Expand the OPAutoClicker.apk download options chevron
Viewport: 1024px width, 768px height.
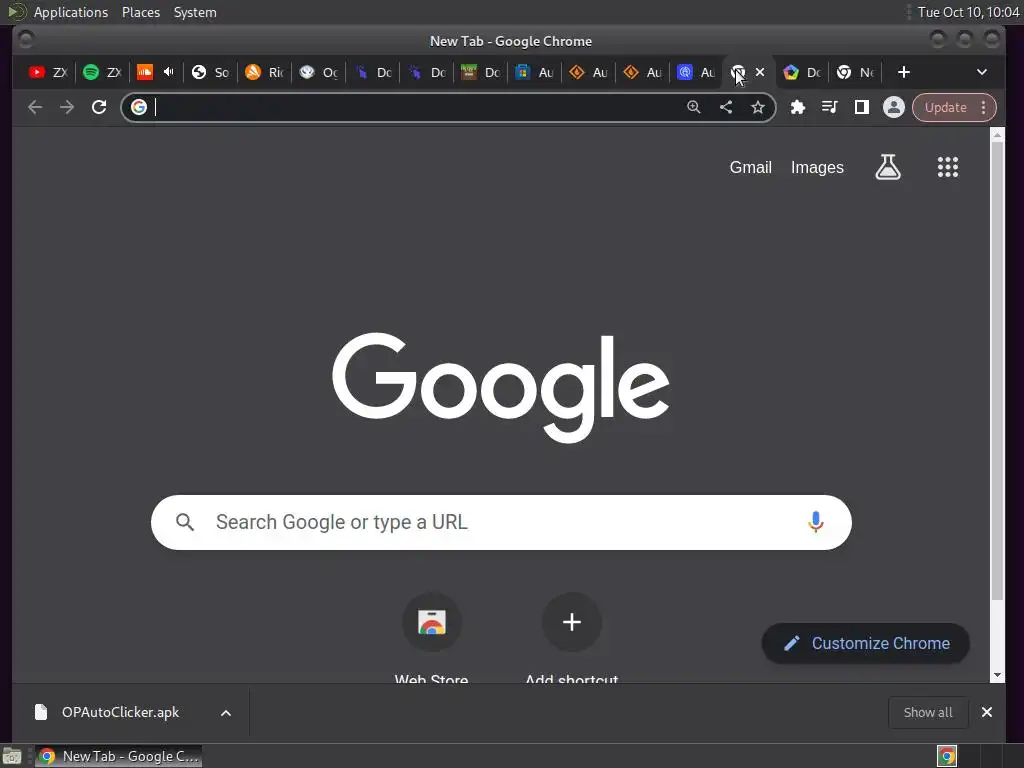pyautogui.click(x=226, y=713)
